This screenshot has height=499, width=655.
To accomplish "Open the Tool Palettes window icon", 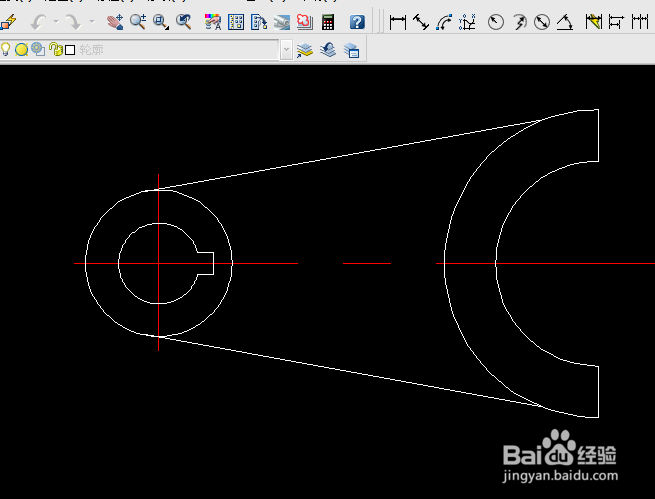I will point(259,22).
